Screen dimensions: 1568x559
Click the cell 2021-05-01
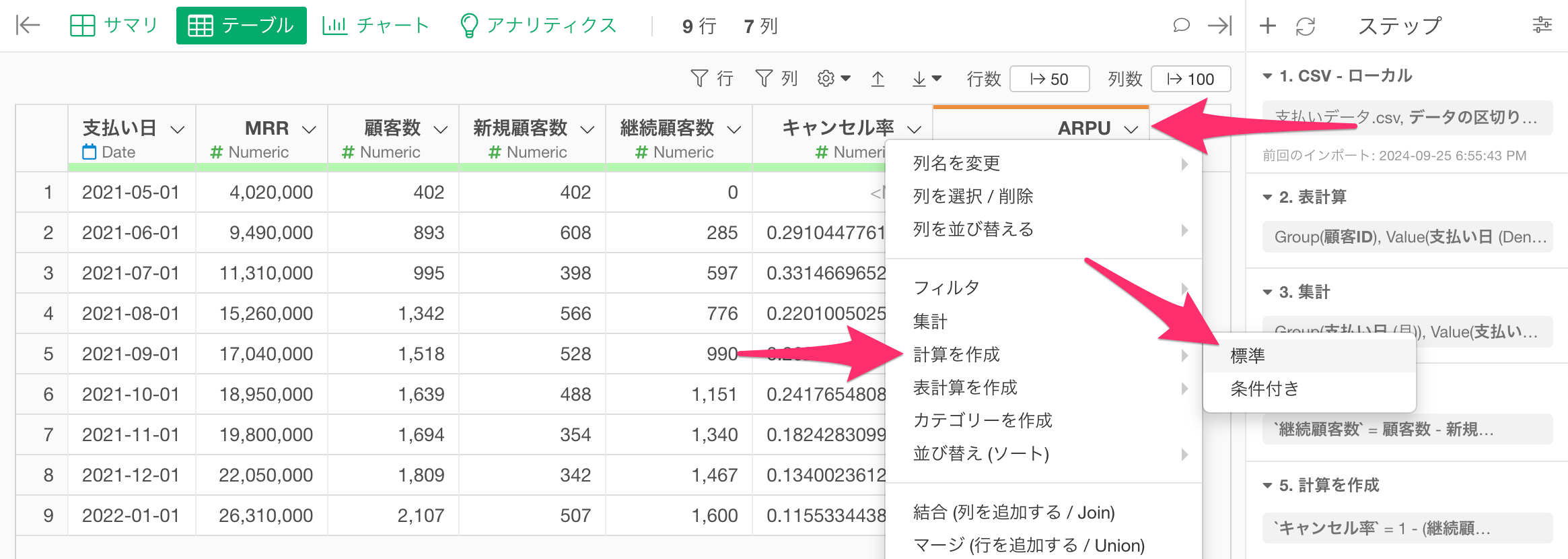131,193
